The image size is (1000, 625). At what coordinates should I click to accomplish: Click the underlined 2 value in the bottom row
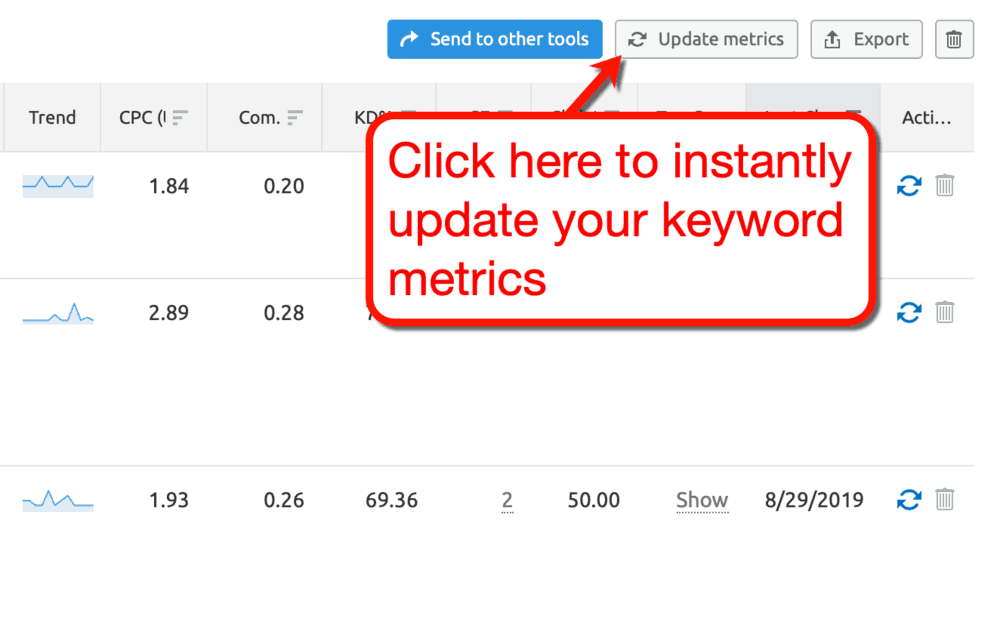pyautogui.click(x=507, y=500)
